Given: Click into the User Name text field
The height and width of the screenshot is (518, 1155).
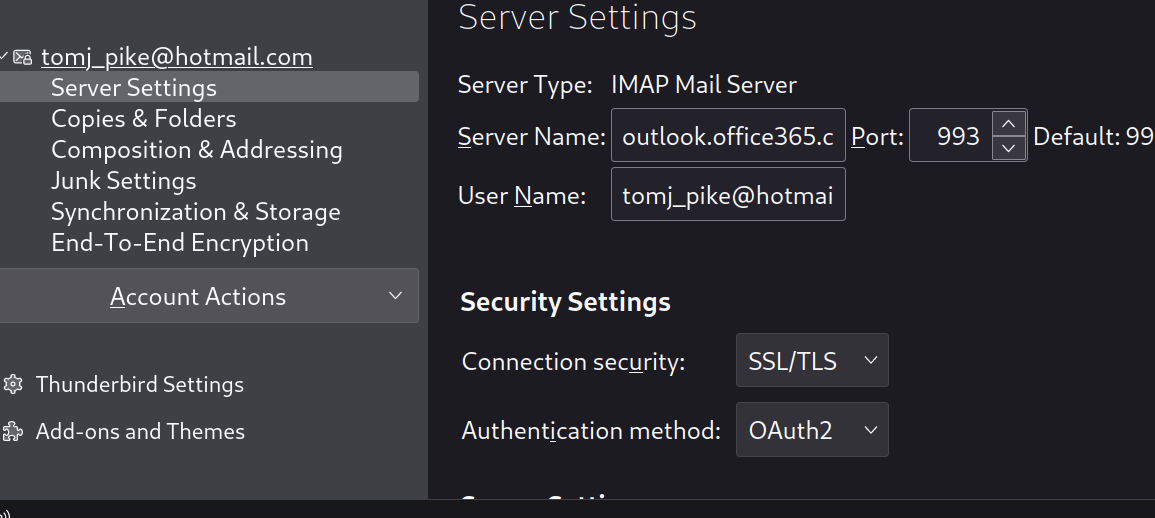Looking at the screenshot, I should tap(728, 195).
